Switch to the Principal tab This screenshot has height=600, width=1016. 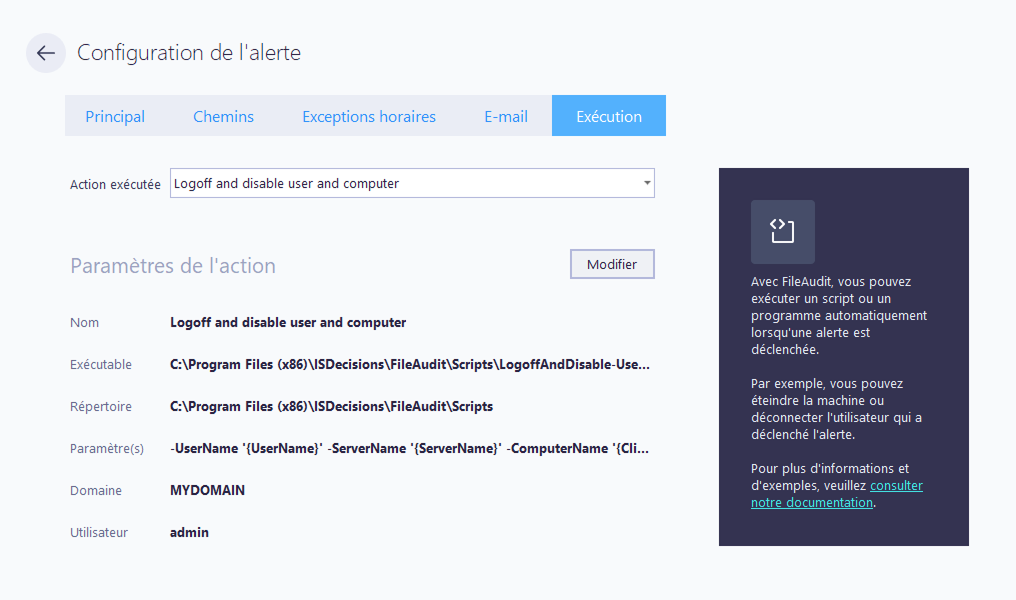pos(115,116)
